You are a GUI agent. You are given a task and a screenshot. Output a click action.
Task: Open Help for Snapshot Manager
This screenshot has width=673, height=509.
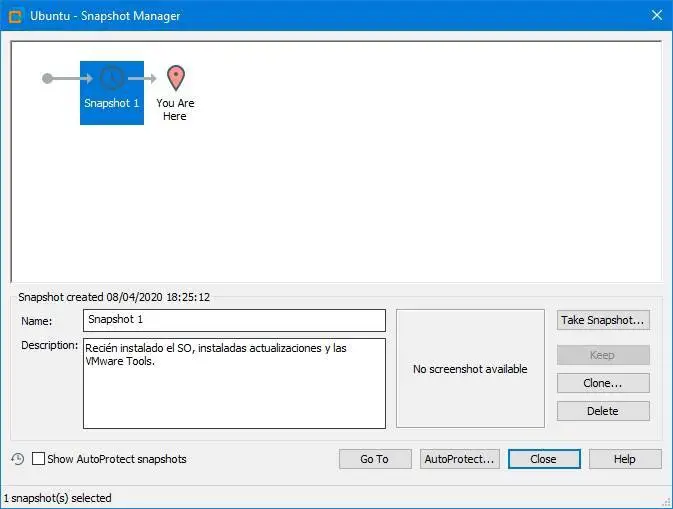point(625,459)
